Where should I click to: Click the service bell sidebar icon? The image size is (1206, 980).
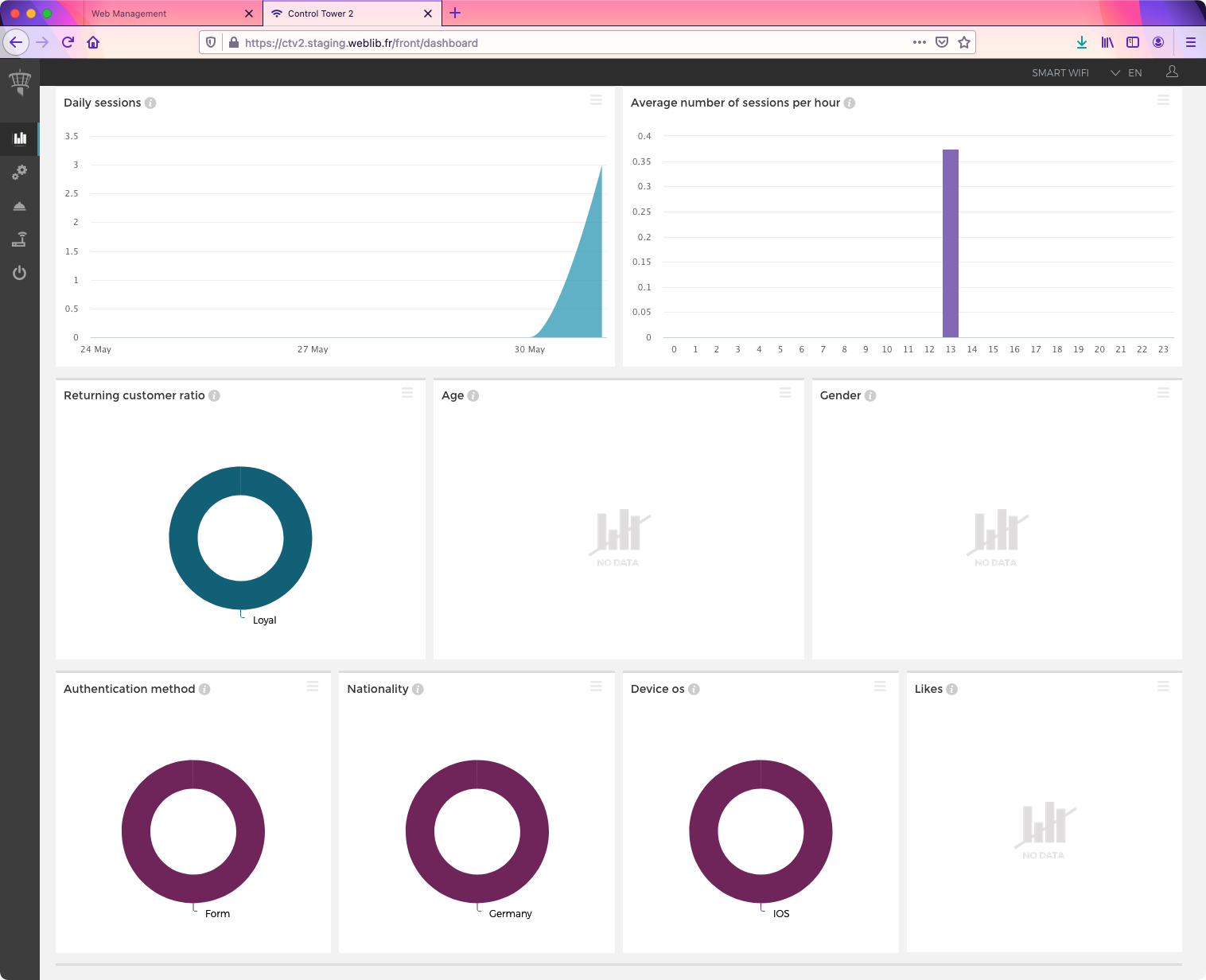(20, 206)
